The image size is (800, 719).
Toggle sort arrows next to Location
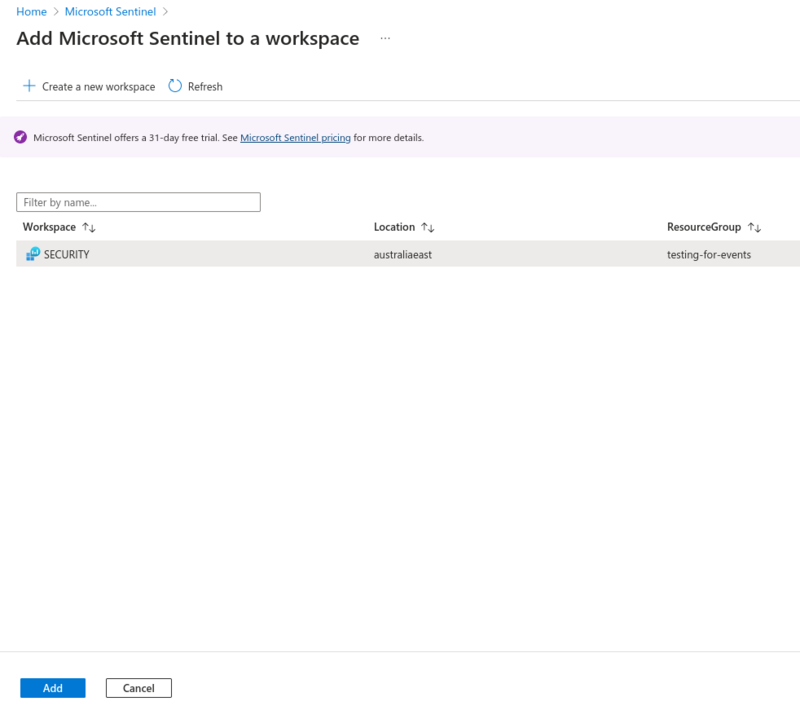pos(428,228)
